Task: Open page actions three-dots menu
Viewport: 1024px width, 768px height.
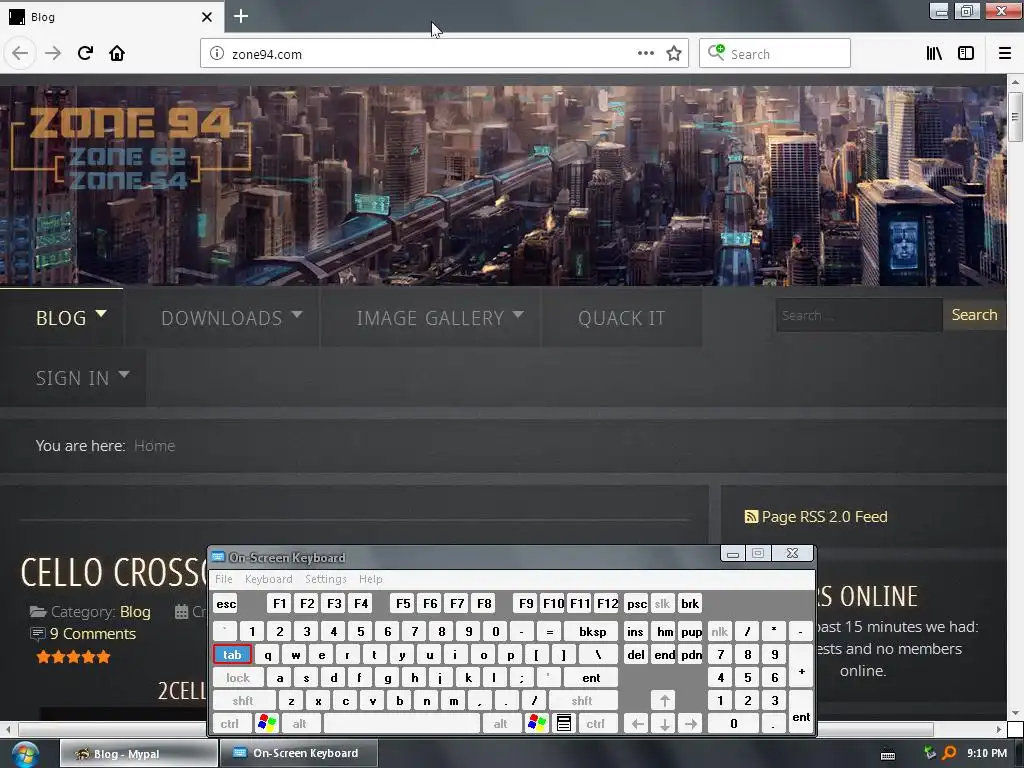Action: pyautogui.click(x=646, y=53)
